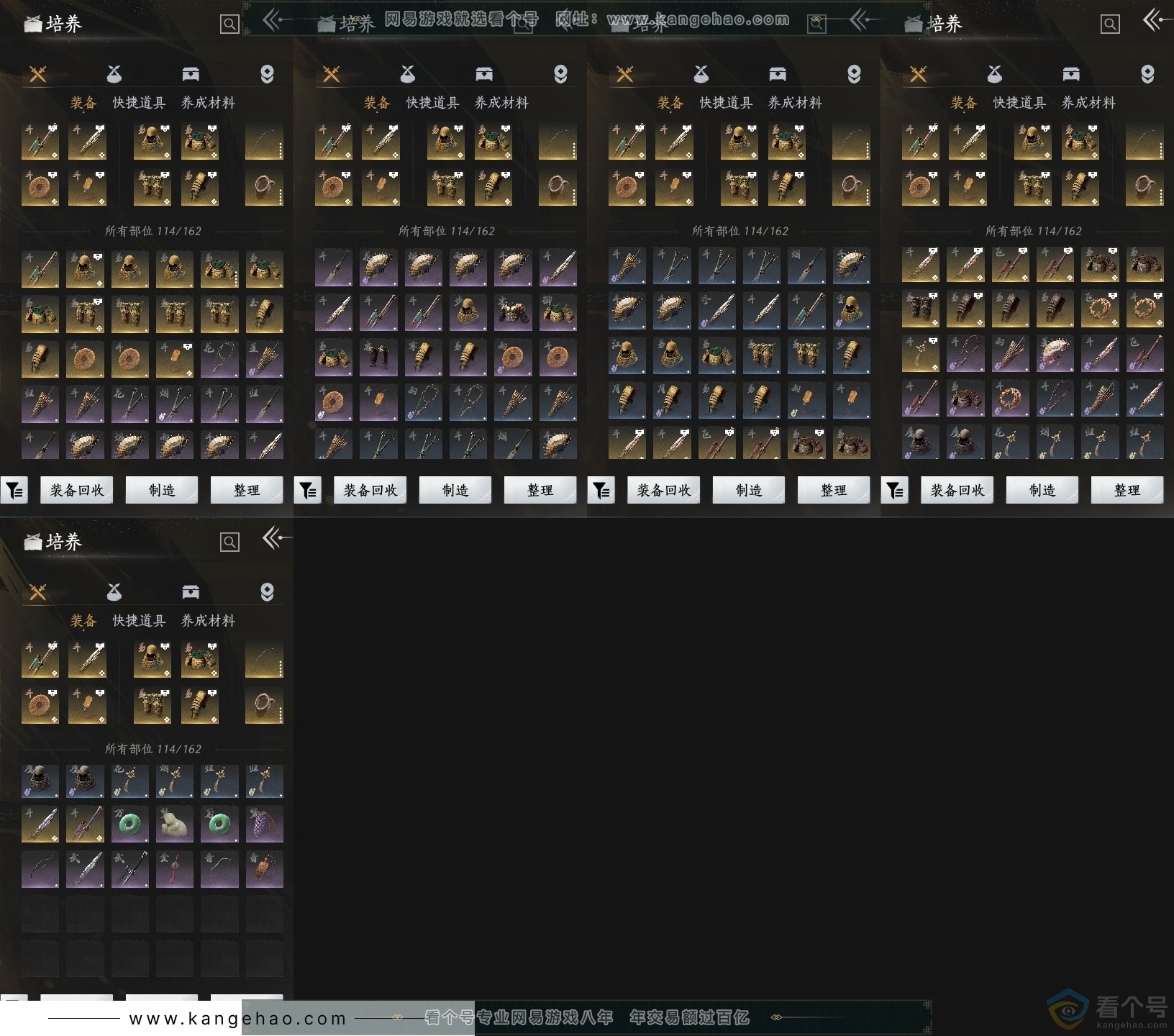Select the jade frog figurine item
This screenshot has height=1036, width=1174.
click(x=175, y=824)
